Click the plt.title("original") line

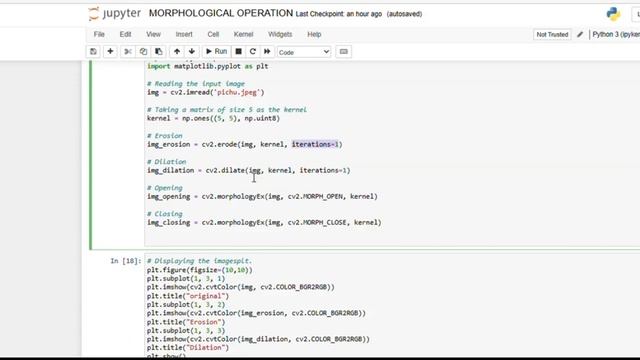pos(188,296)
